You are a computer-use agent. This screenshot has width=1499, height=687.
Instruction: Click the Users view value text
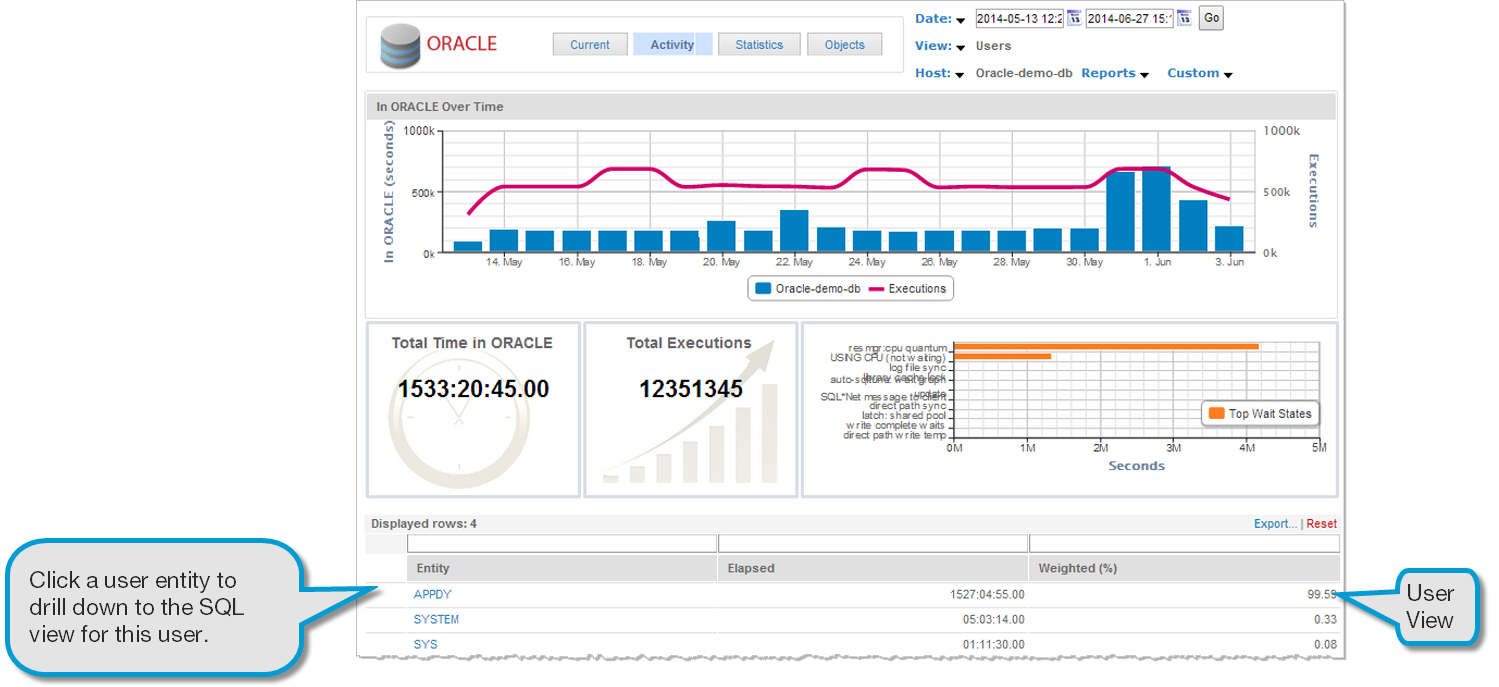click(993, 46)
